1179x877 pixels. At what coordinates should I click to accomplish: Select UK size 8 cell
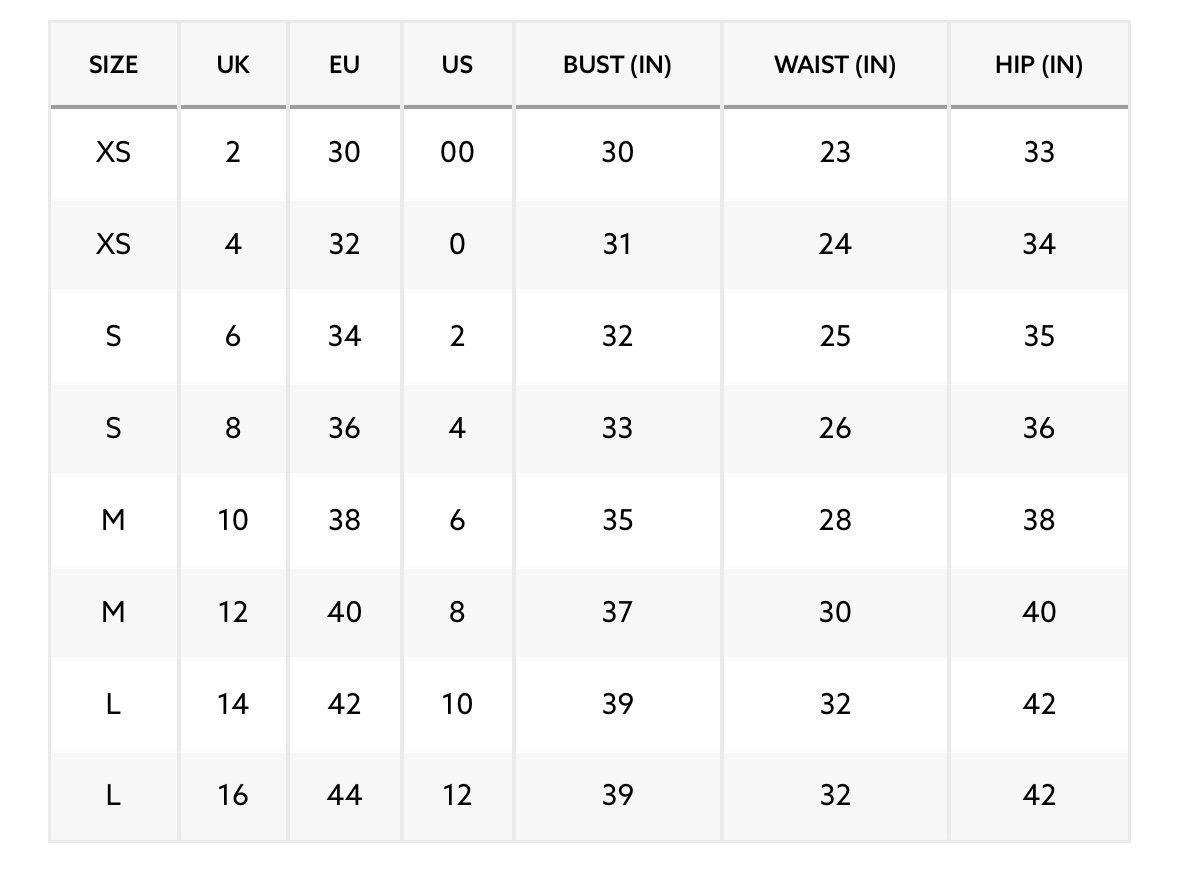point(233,428)
